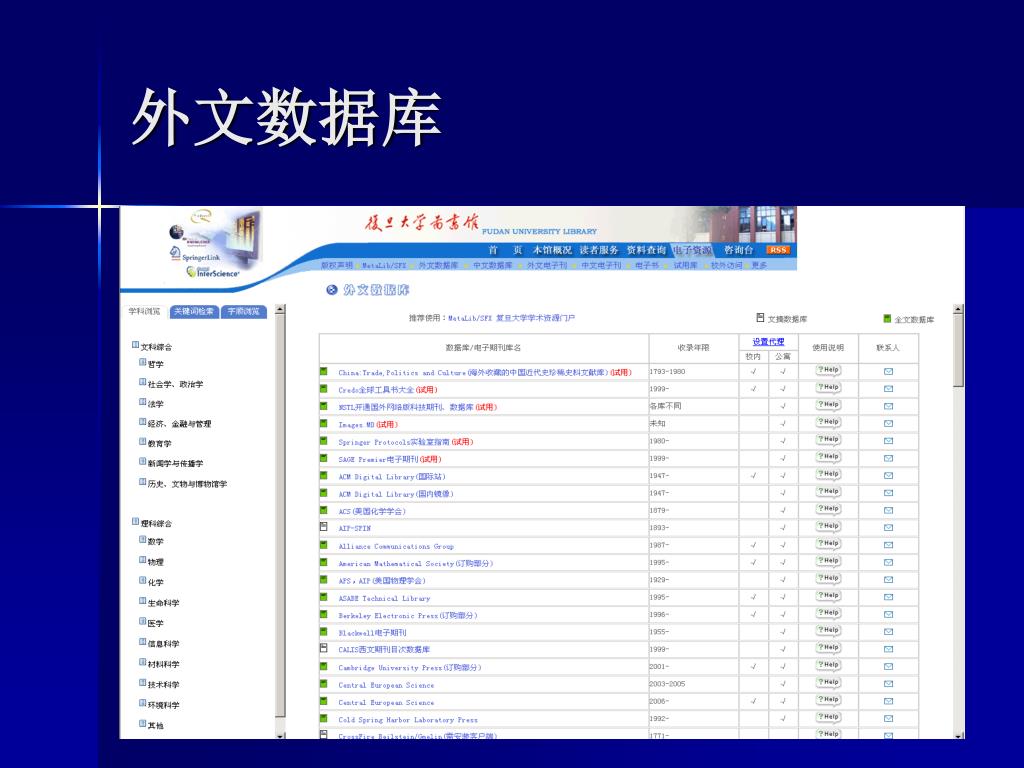
Task: Open the Cambridge University Press database link
Action: tap(409, 667)
